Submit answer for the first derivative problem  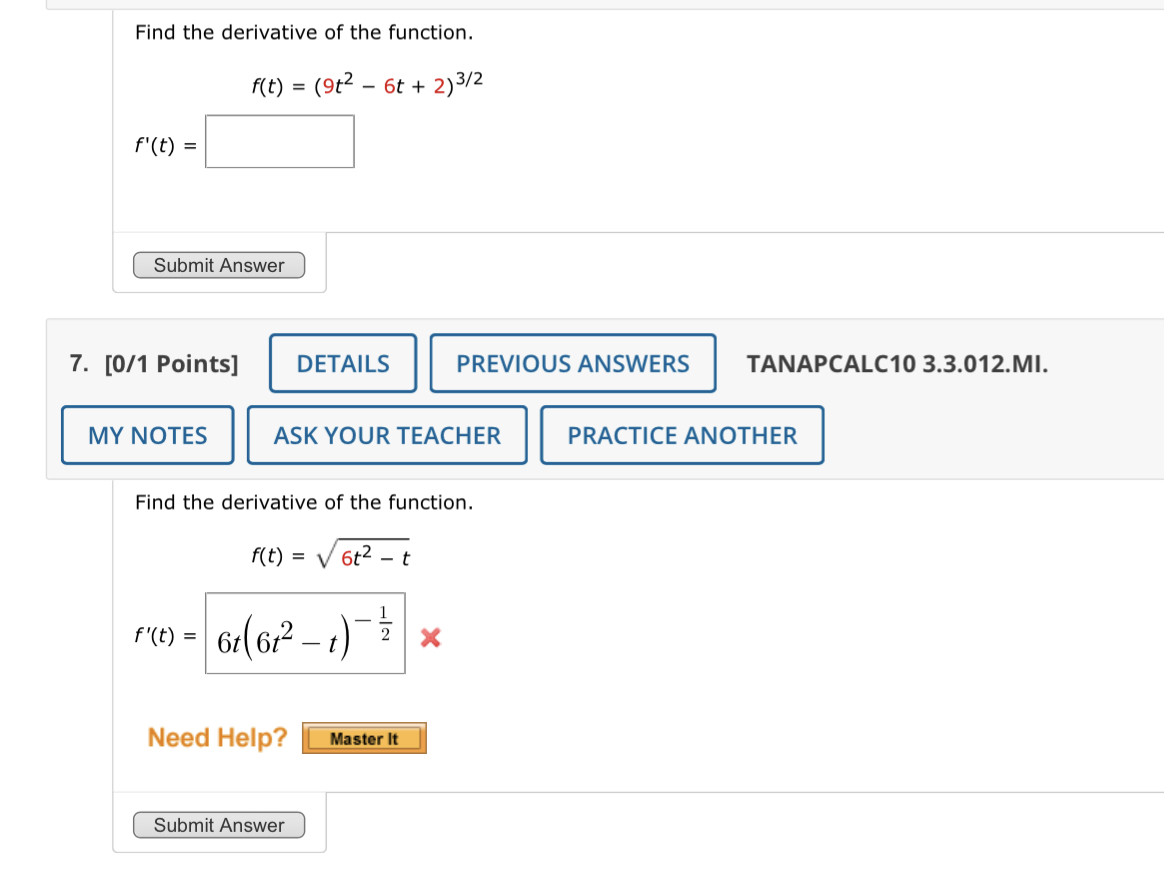tap(219, 265)
